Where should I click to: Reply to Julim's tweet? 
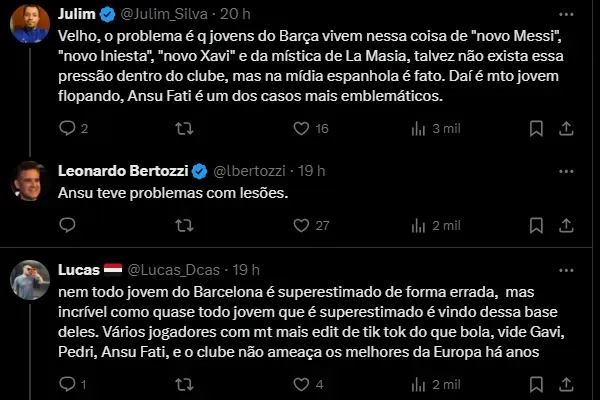point(68,128)
